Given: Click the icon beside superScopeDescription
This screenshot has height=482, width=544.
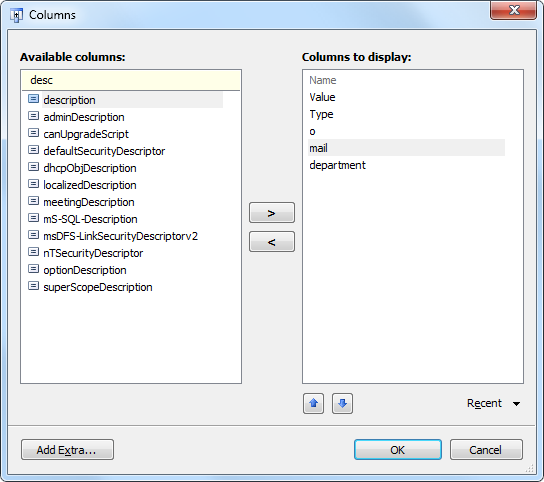Looking at the screenshot, I should coord(33,286).
